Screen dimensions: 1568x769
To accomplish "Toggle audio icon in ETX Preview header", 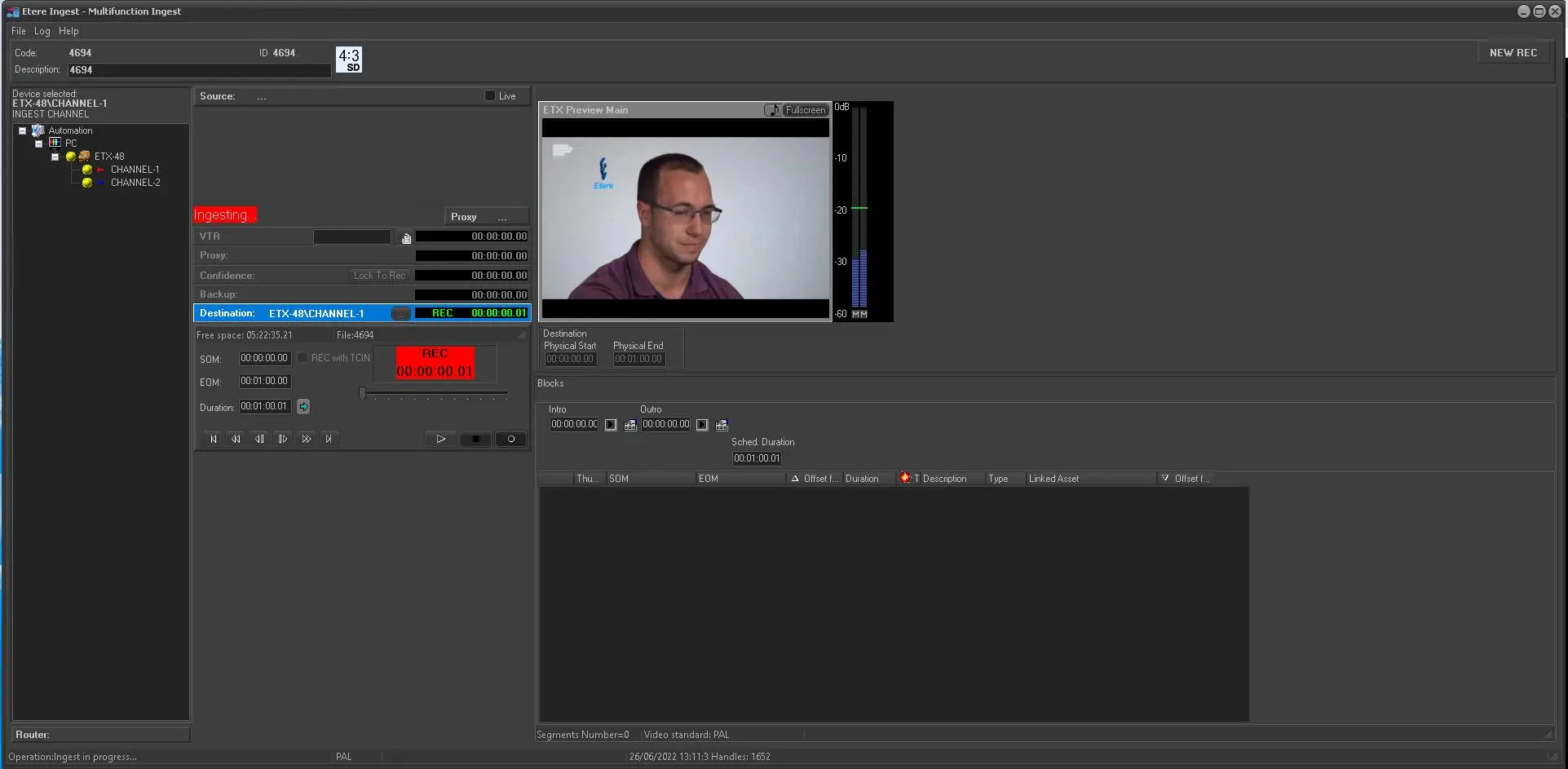I will [x=771, y=110].
